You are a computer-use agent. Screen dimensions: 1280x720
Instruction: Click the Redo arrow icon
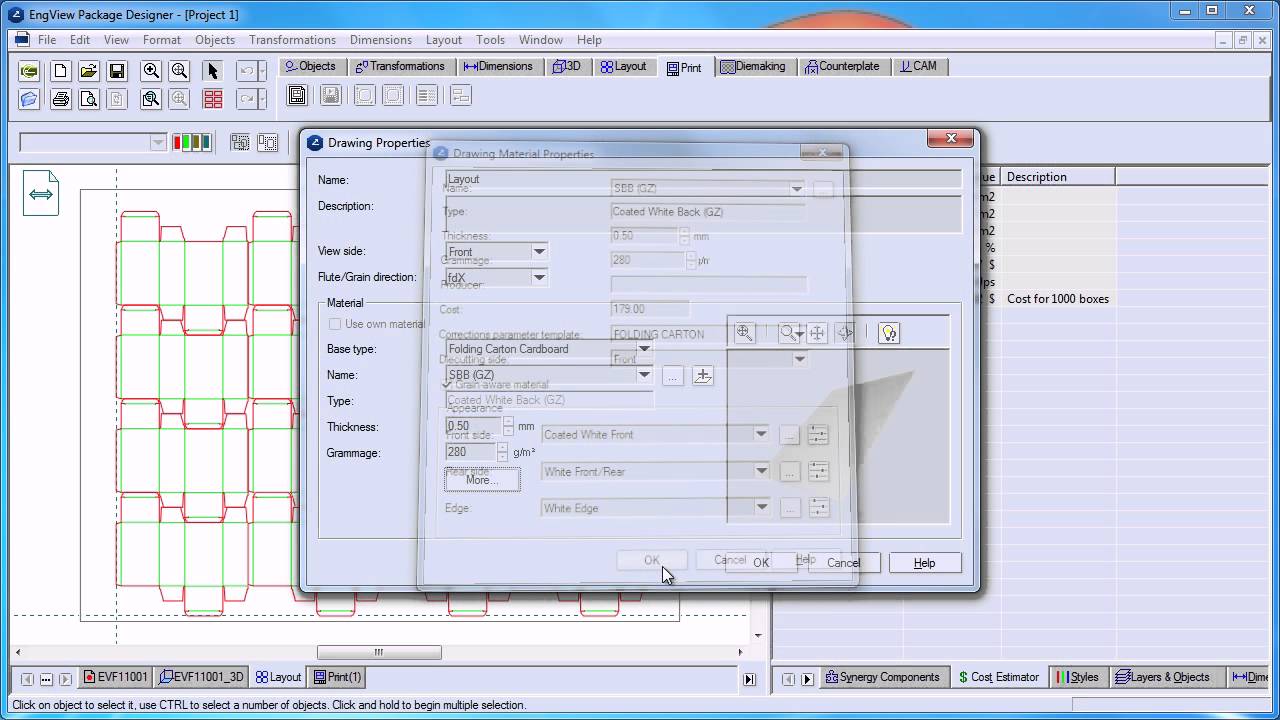(246, 99)
